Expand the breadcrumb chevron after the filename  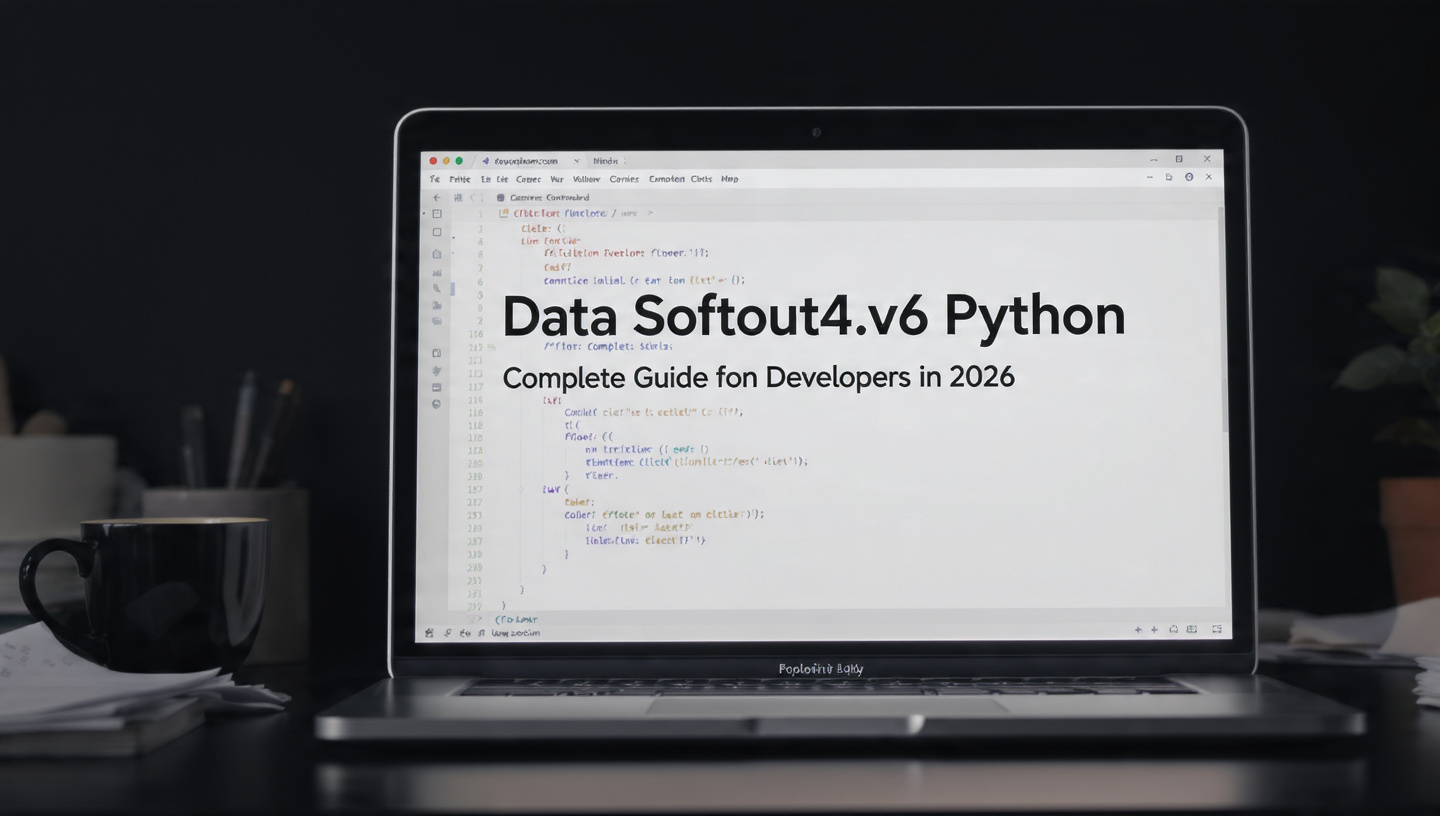tap(651, 213)
